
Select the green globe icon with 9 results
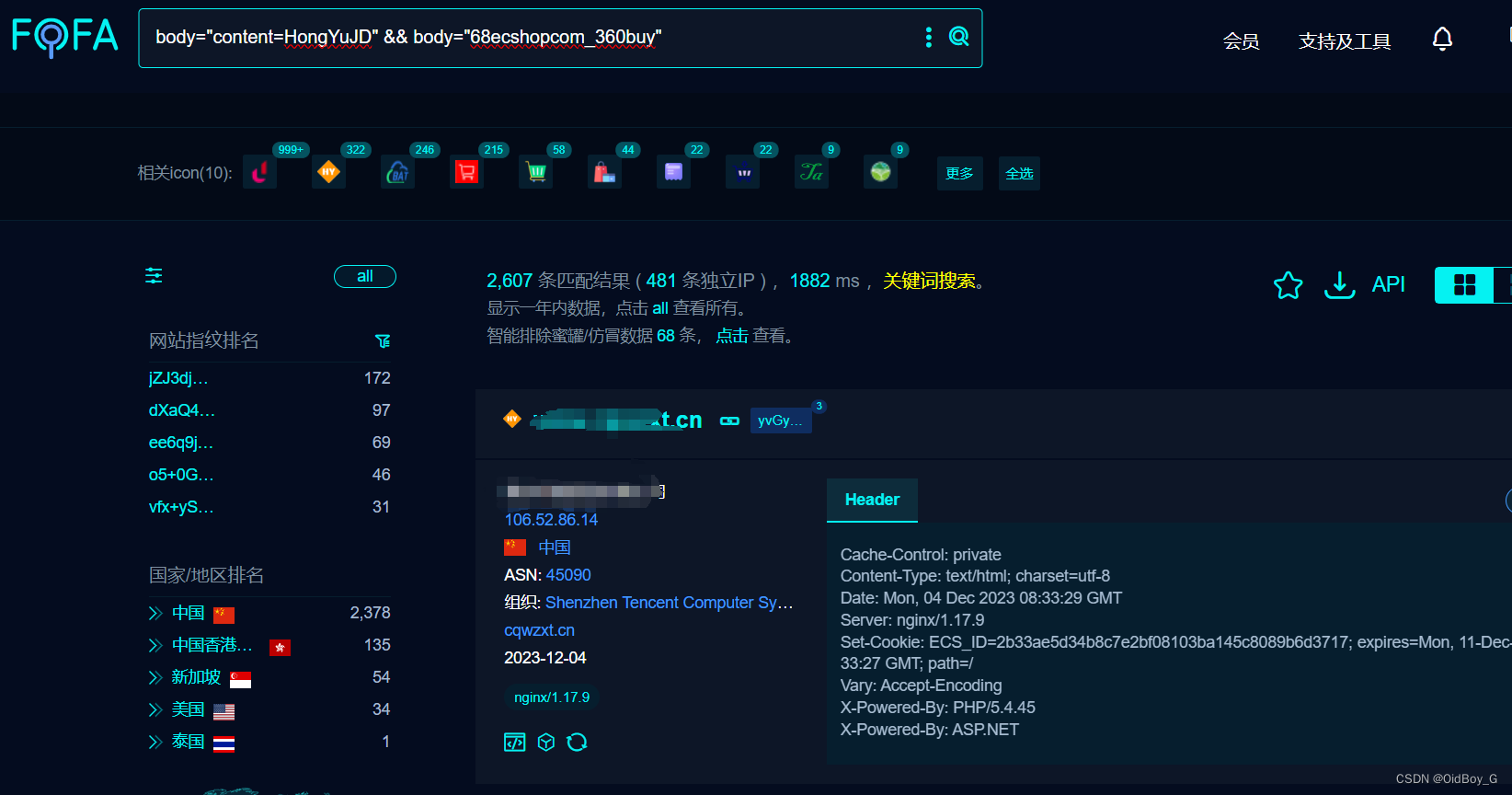(x=880, y=172)
